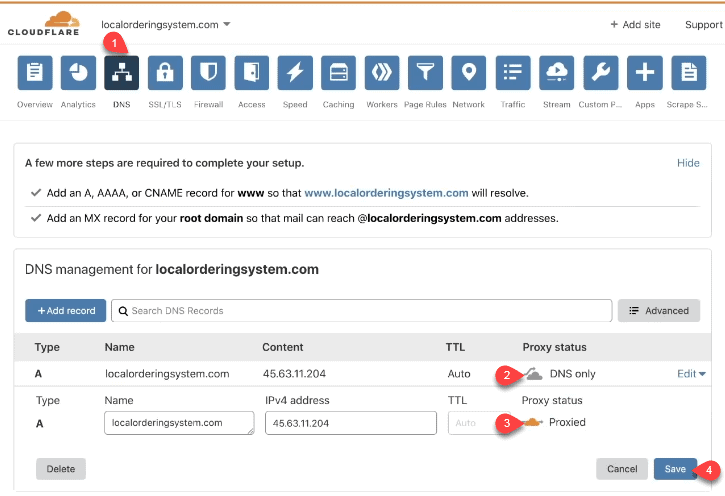
Task: Open the Page Rules funnel icon
Action: point(425,73)
